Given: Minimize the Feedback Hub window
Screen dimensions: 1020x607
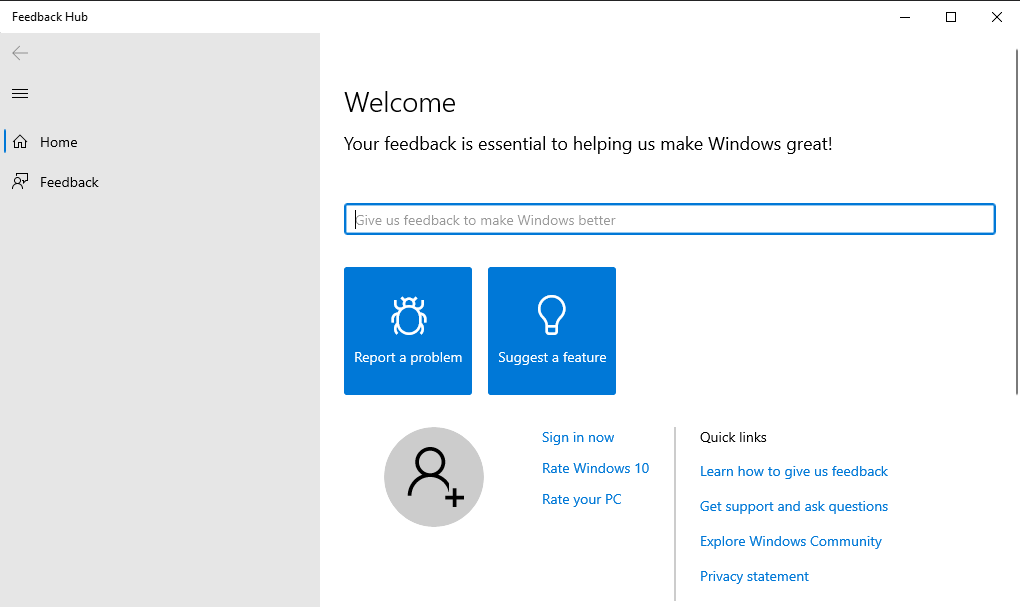Looking at the screenshot, I should point(905,17).
